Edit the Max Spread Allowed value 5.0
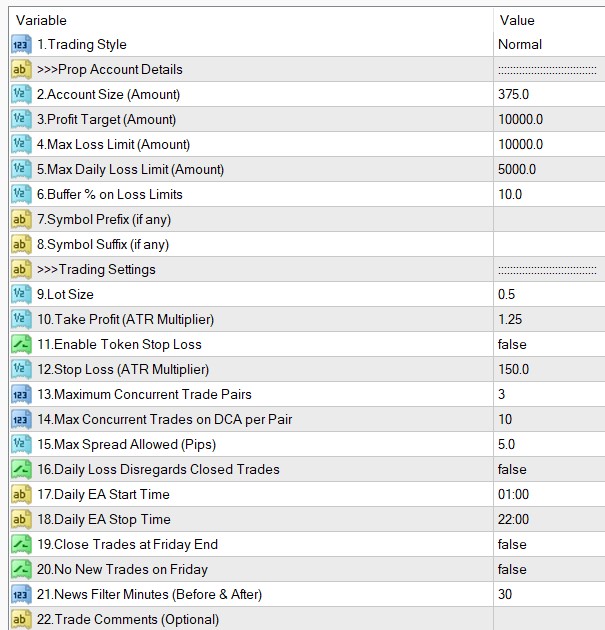Screen dimensions: 605x630 (x=547, y=444)
